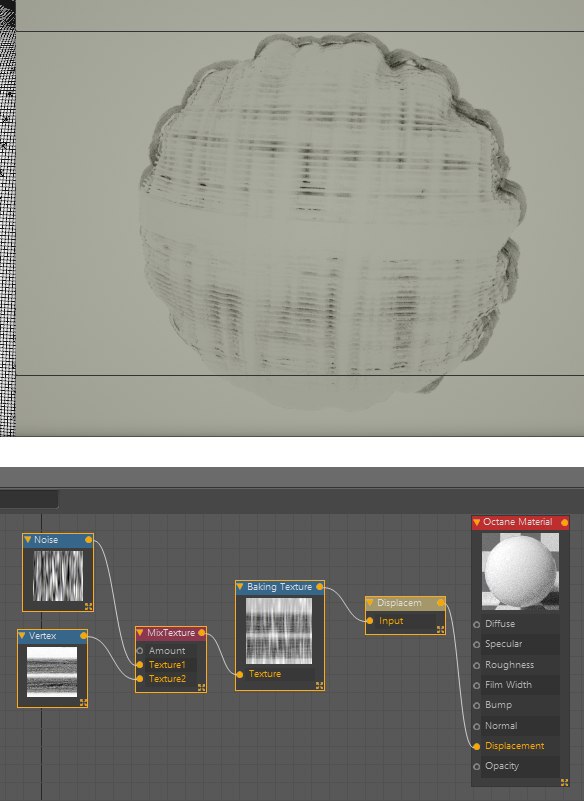Collapse the Noise node with its triangle

click(x=28, y=539)
